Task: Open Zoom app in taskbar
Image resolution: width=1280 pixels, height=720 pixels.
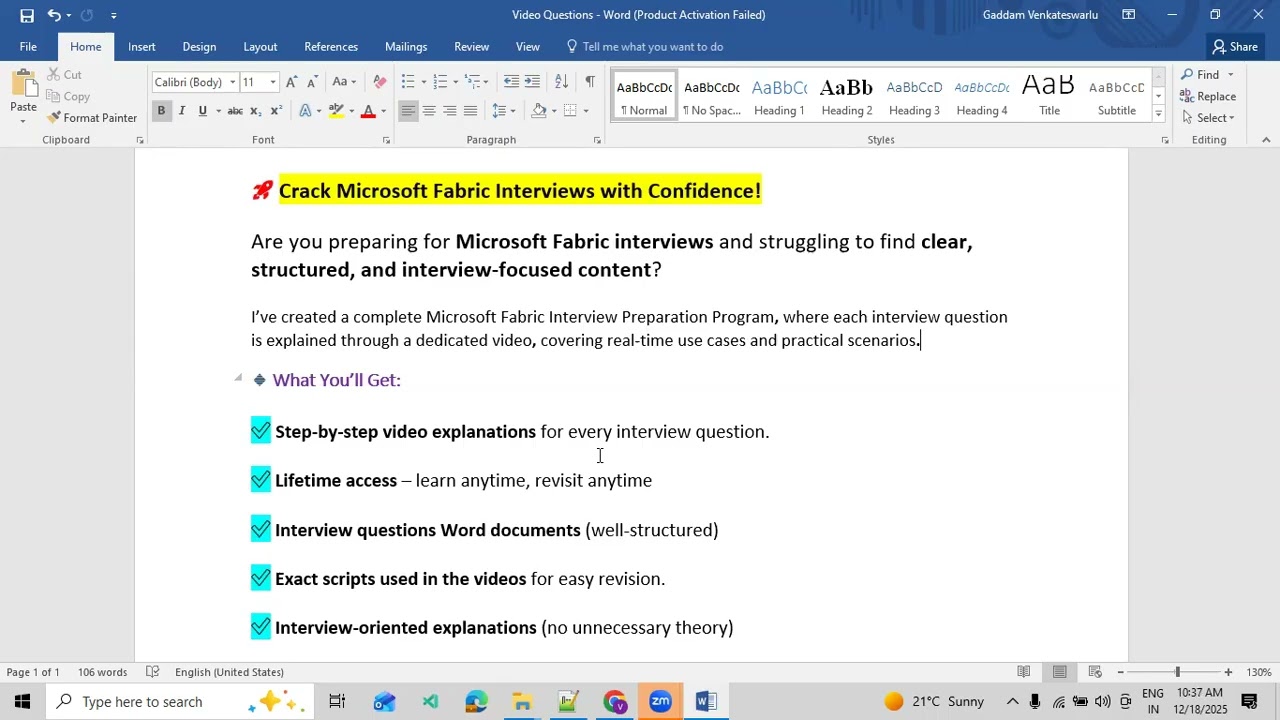Action: tap(660, 702)
